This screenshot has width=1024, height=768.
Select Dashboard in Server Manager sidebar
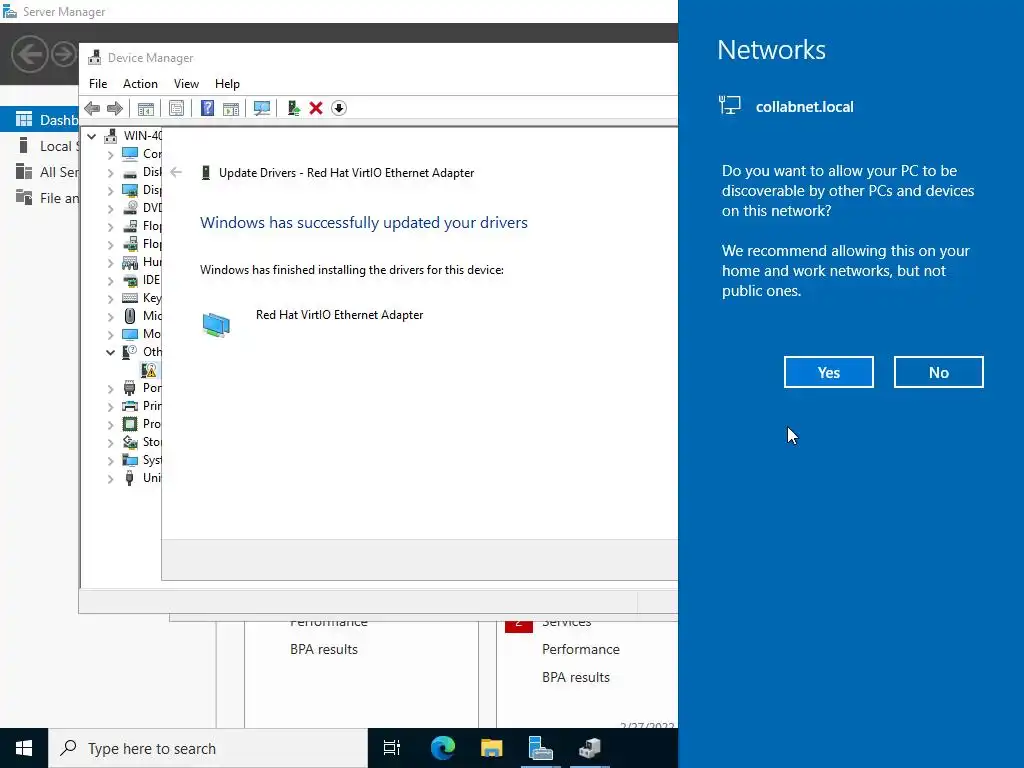point(39,120)
